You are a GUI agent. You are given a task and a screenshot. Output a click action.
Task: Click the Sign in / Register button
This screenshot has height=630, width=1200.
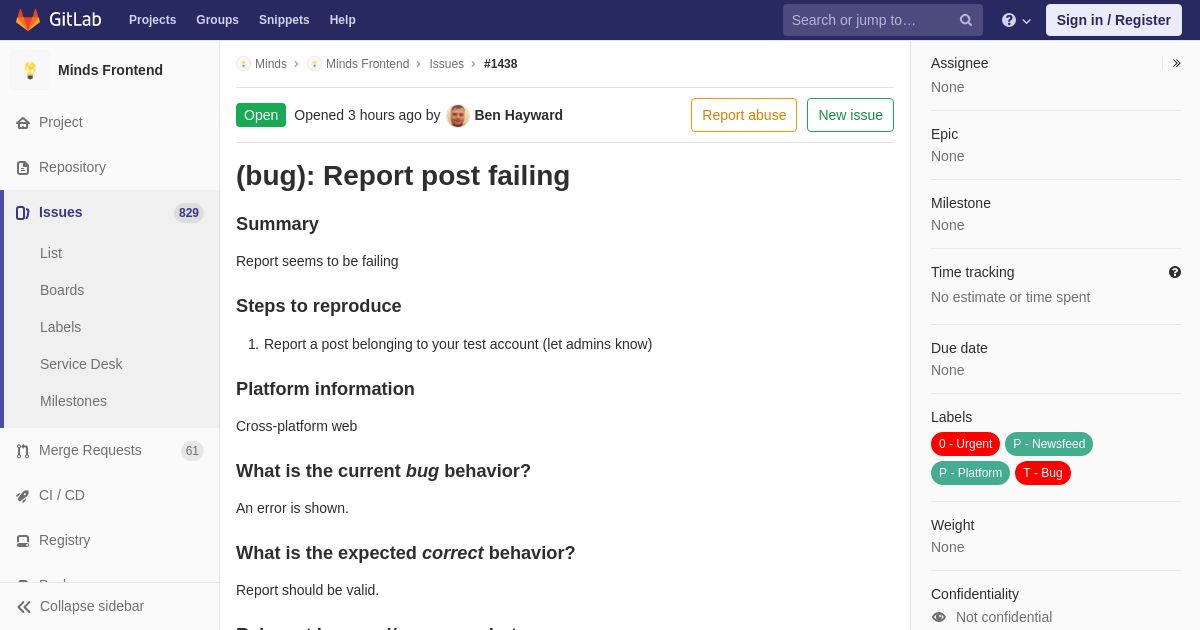pyautogui.click(x=1114, y=20)
